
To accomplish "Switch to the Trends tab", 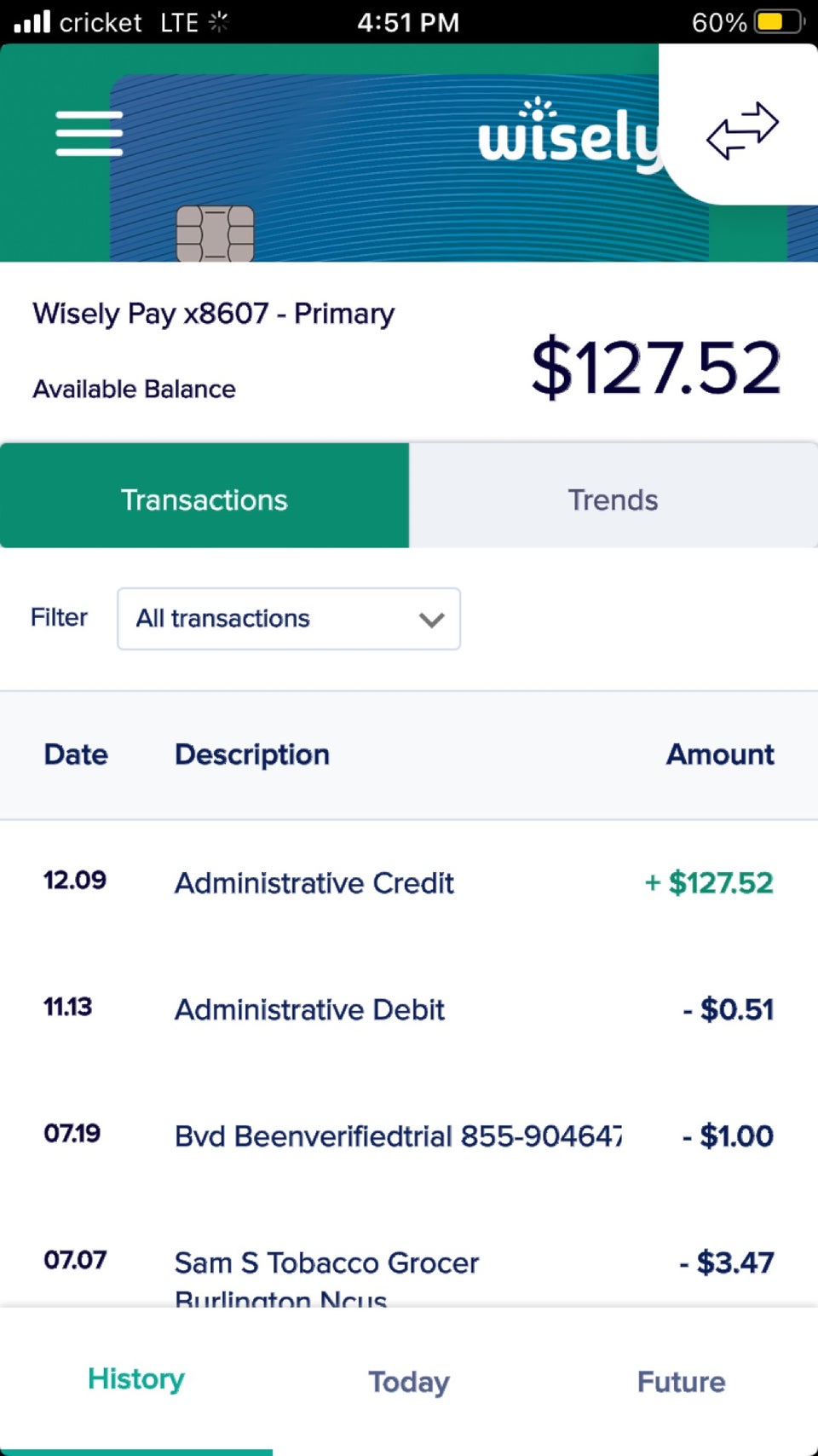I will click(613, 500).
